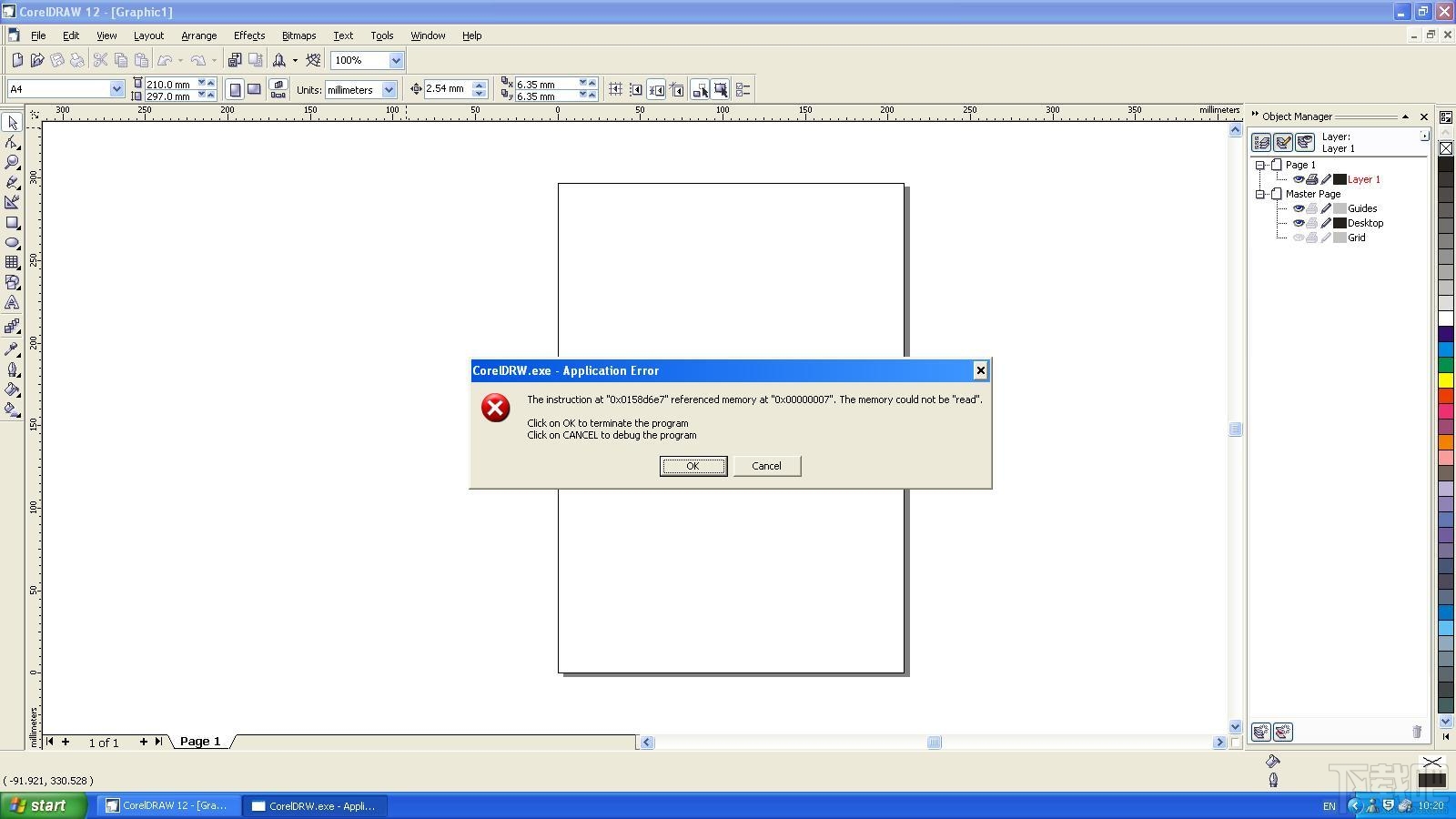This screenshot has height=819, width=1456.
Task: Toggle Show Object Properties in Object Manager
Action: (1261, 143)
